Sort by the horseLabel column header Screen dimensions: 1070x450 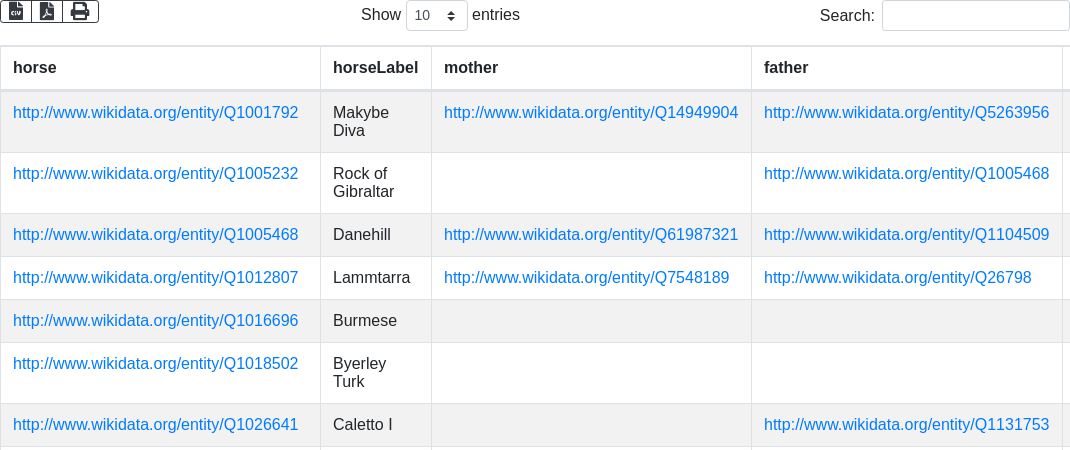pyautogui.click(x=375, y=68)
